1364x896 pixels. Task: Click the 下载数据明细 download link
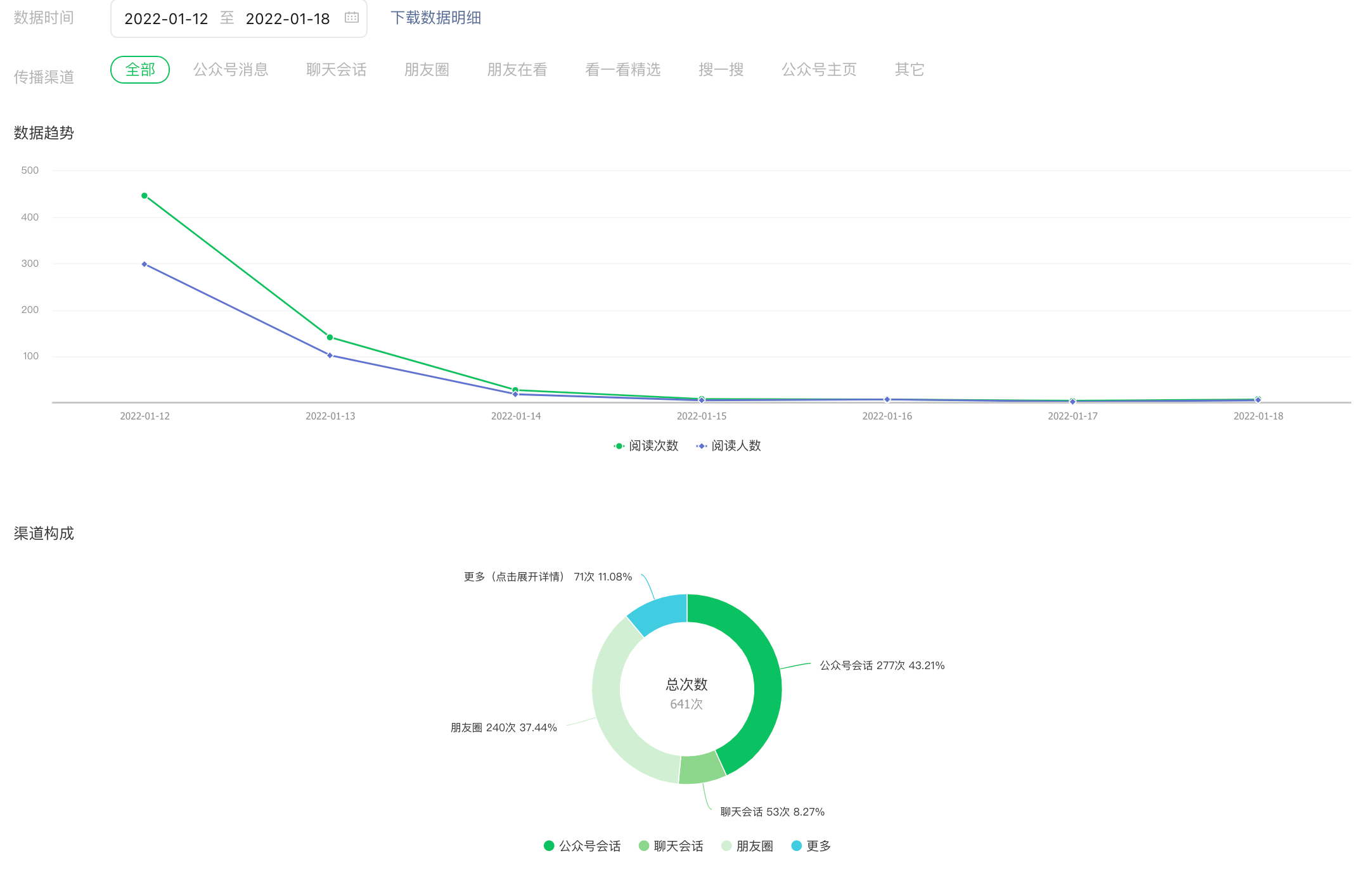click(435, 18)
